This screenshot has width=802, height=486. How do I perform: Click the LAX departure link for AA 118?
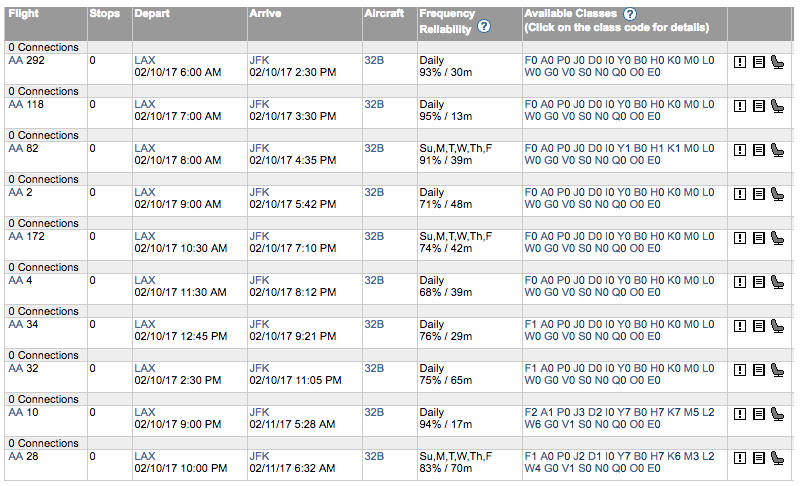click(145, 104)
